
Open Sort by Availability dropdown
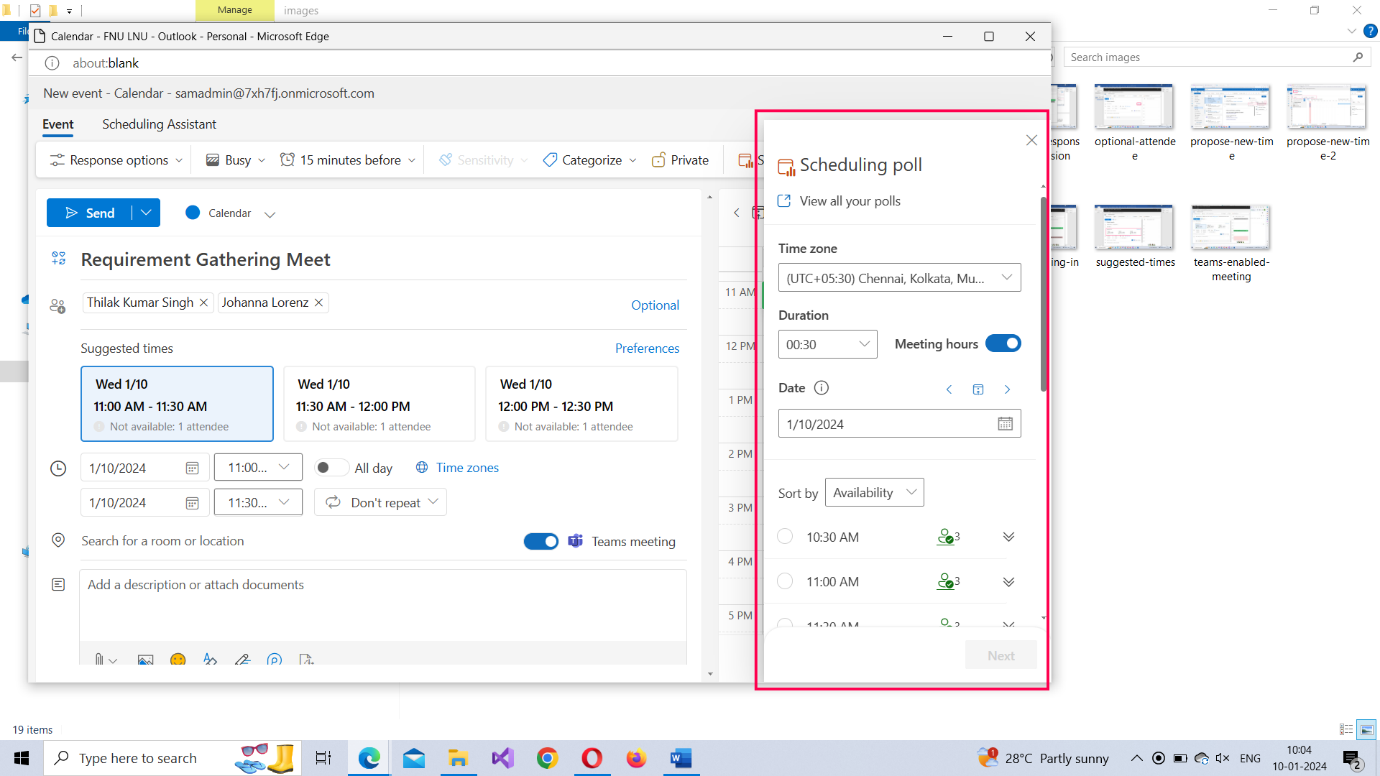tap(874, 492)
